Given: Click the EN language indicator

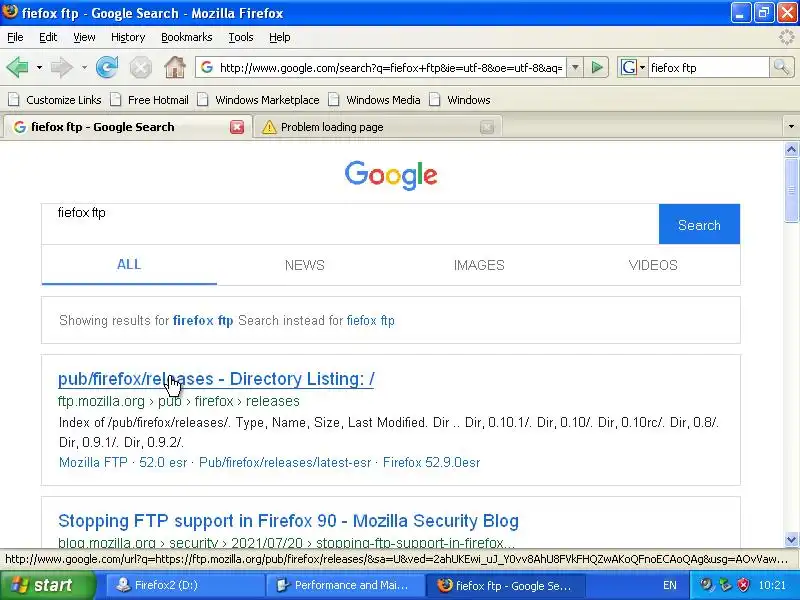Looking at the screenshot, I should (x=670, y=585).
